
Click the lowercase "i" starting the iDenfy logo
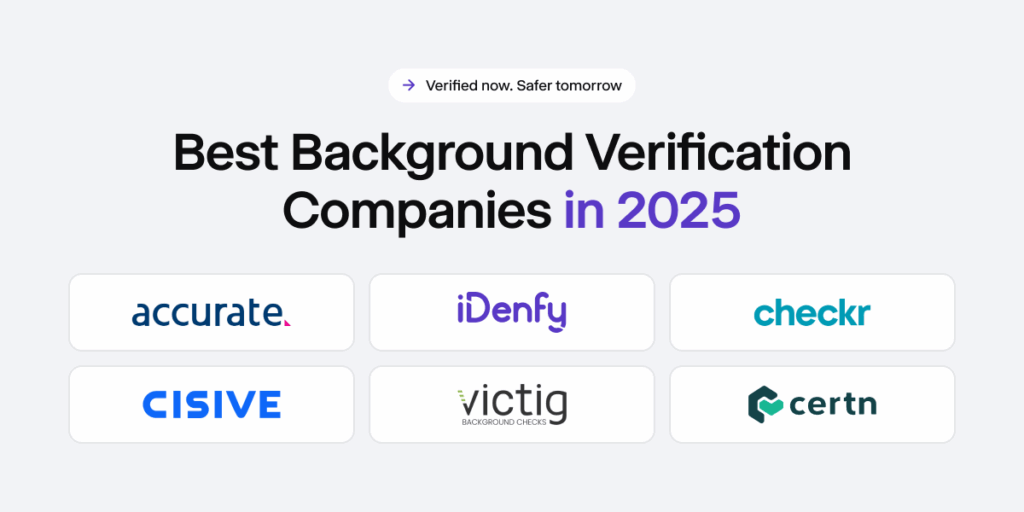pyautogui.click(x=462, y=311)
